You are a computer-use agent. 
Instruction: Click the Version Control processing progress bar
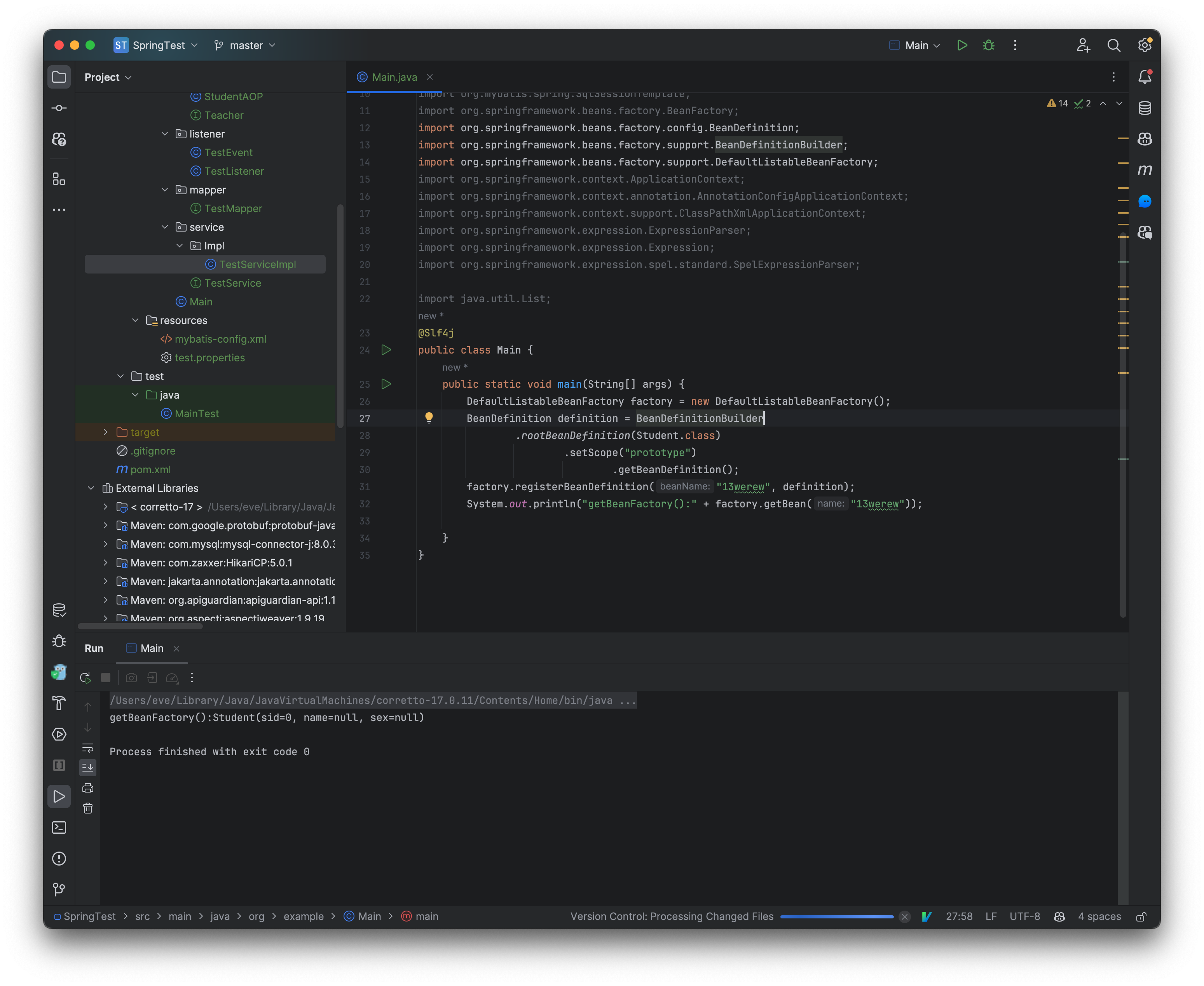click(836, 916)
